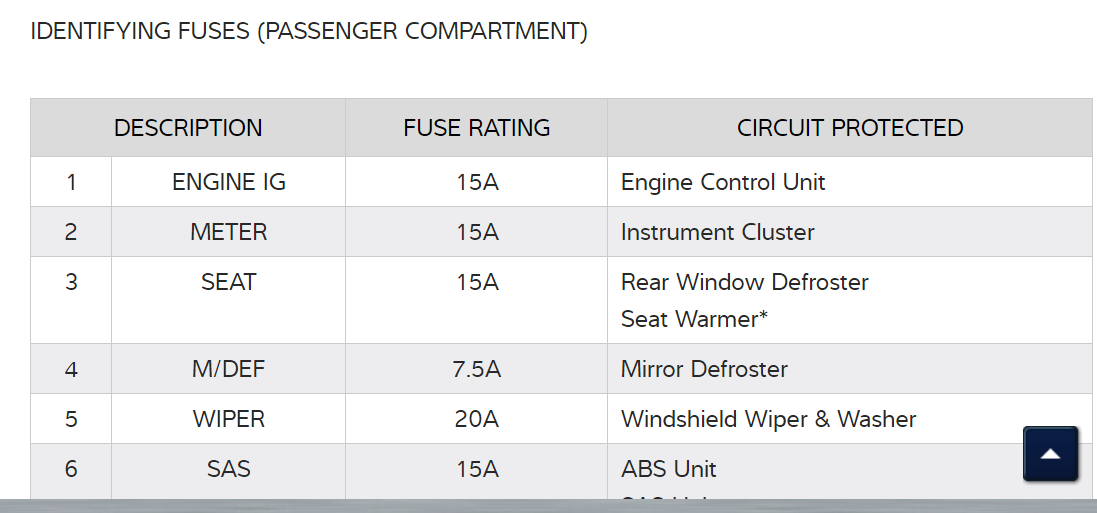Click the Identifying Fuses section heading
Image resolution: width=1097 pixels, height=513 pixels.
pyautogui.click(x=309, y=31)
